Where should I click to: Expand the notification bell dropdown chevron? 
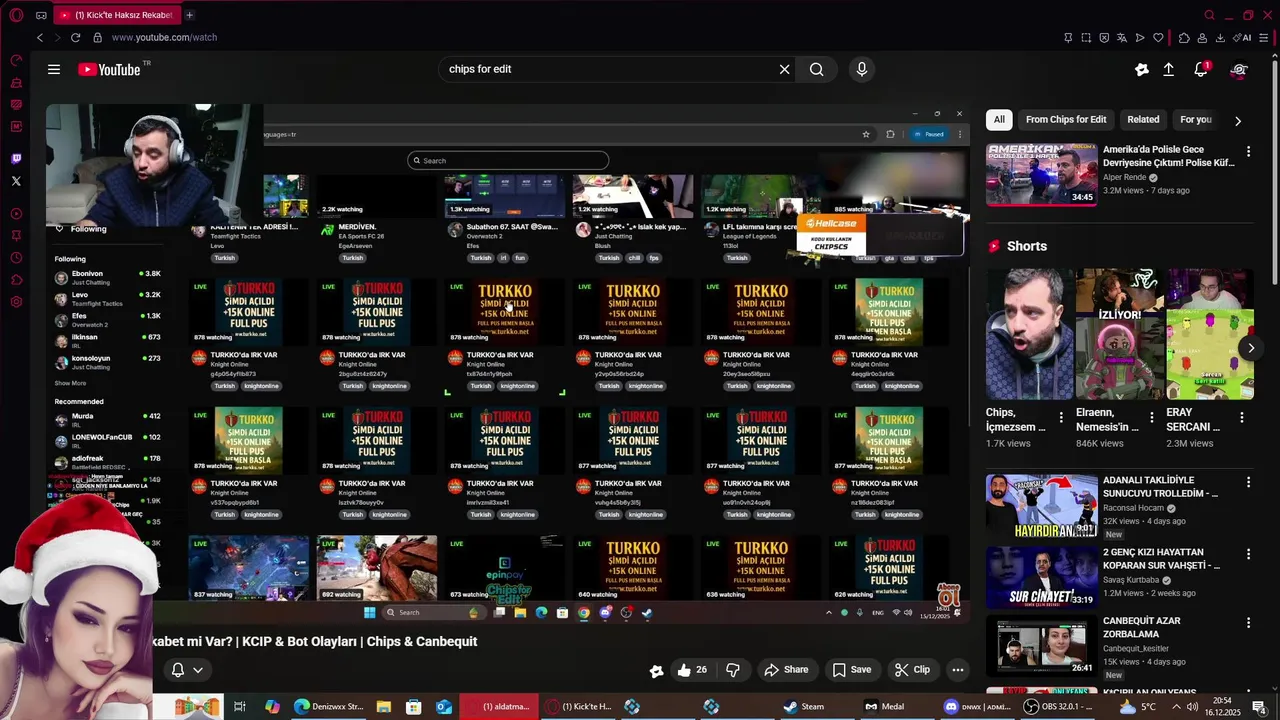click(x=198, y=670)
